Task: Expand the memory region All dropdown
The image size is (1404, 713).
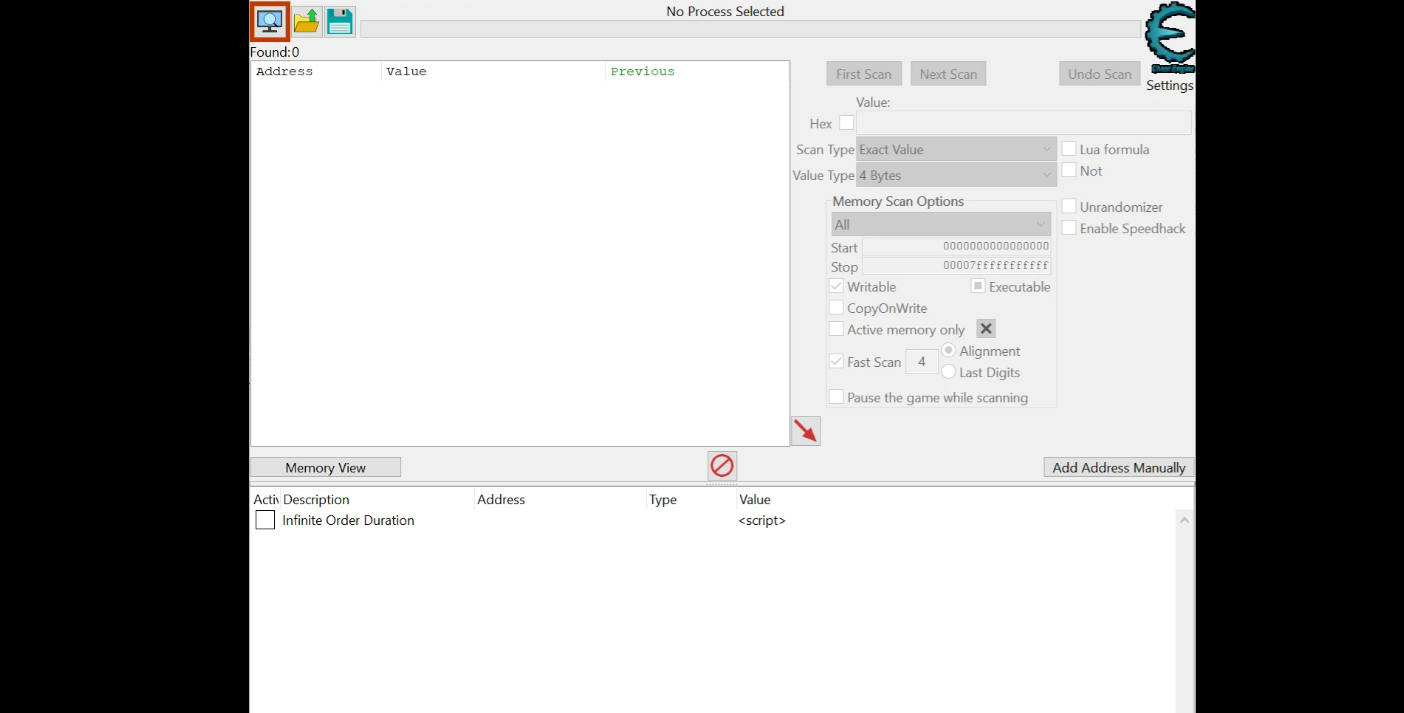Action: [940, 224]
